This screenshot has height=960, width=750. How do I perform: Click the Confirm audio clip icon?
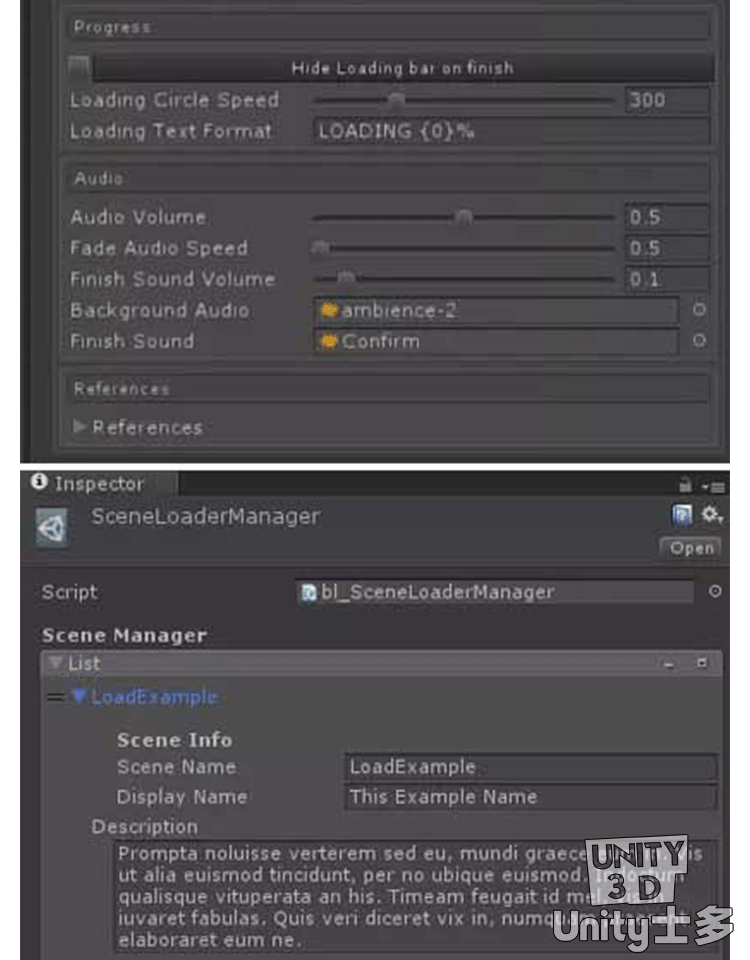[x=329, y=341]
